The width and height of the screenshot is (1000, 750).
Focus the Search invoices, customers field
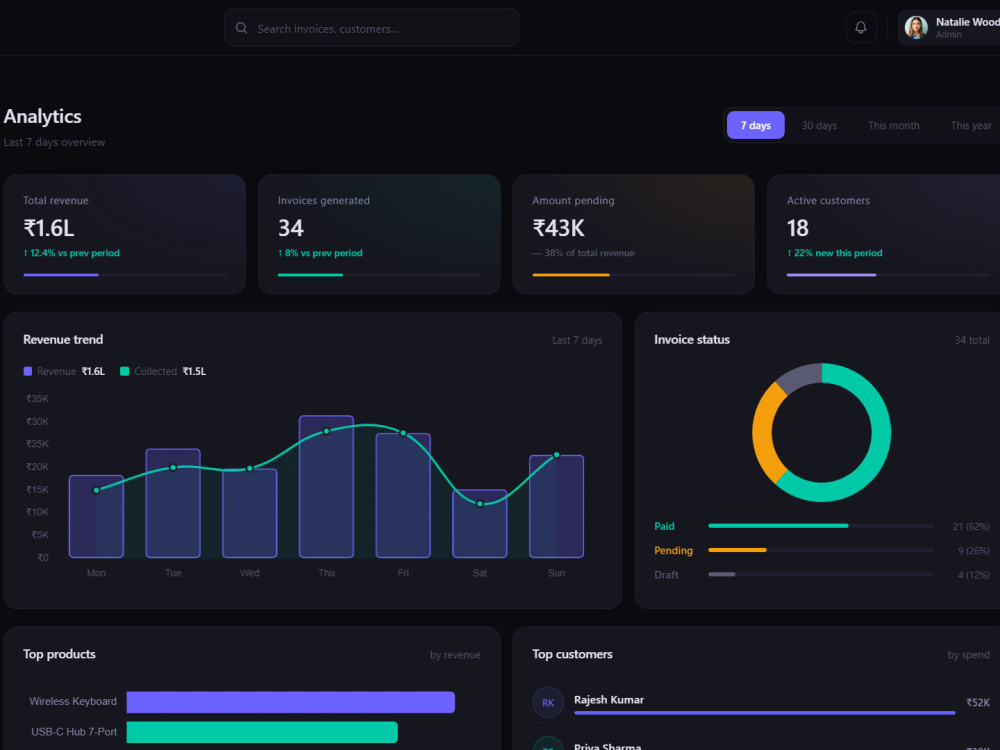pyautogui.click(x=372, y=27)
